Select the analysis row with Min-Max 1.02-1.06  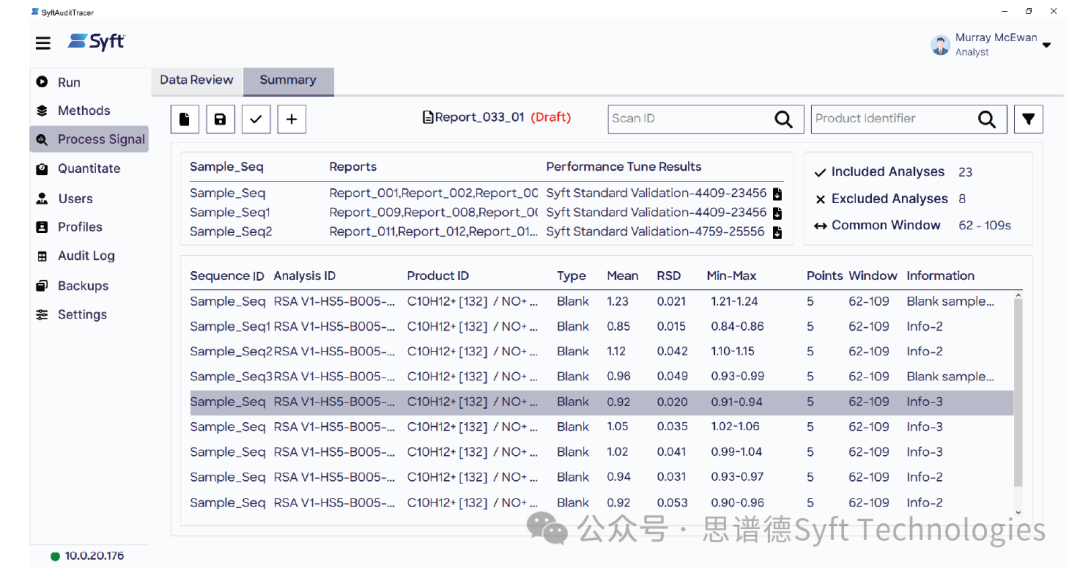[601, 427]
